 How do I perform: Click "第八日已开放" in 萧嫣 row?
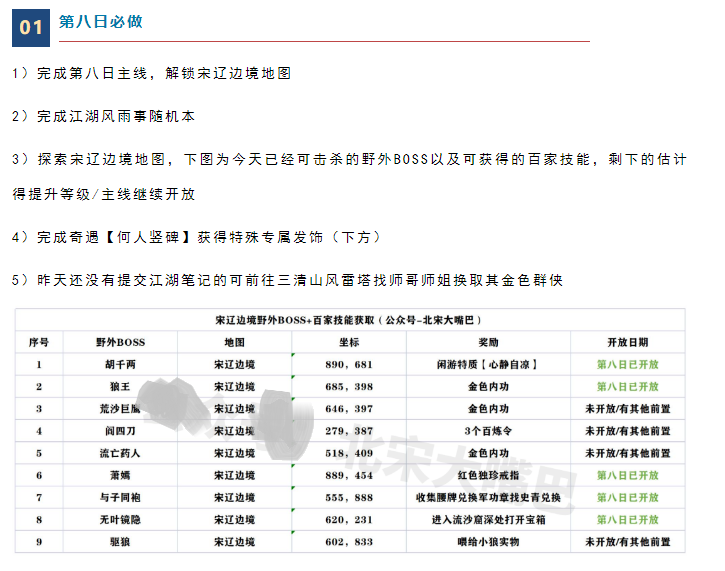pyautogui.click(x=627, y=475)
